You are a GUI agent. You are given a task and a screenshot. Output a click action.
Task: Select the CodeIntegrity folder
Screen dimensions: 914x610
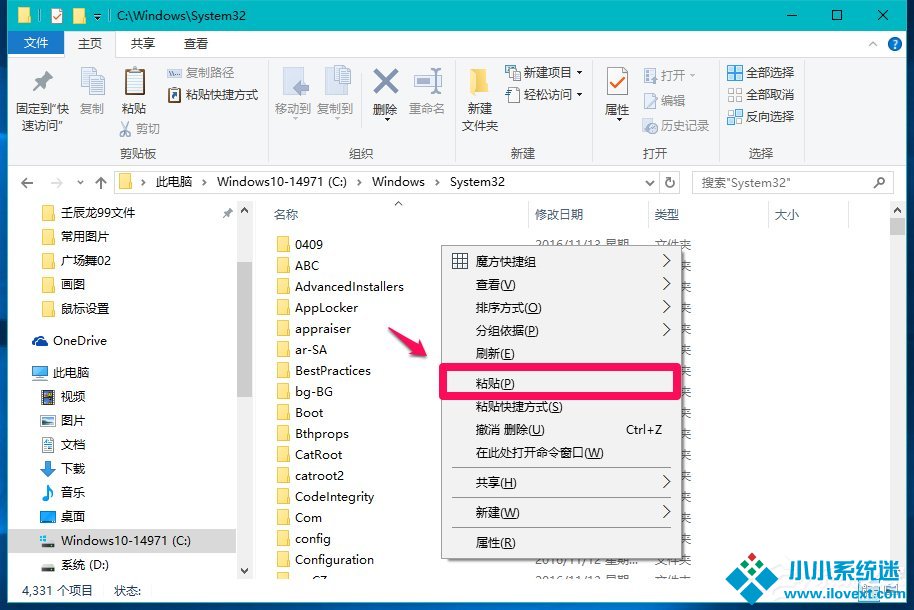coord(326,497)
